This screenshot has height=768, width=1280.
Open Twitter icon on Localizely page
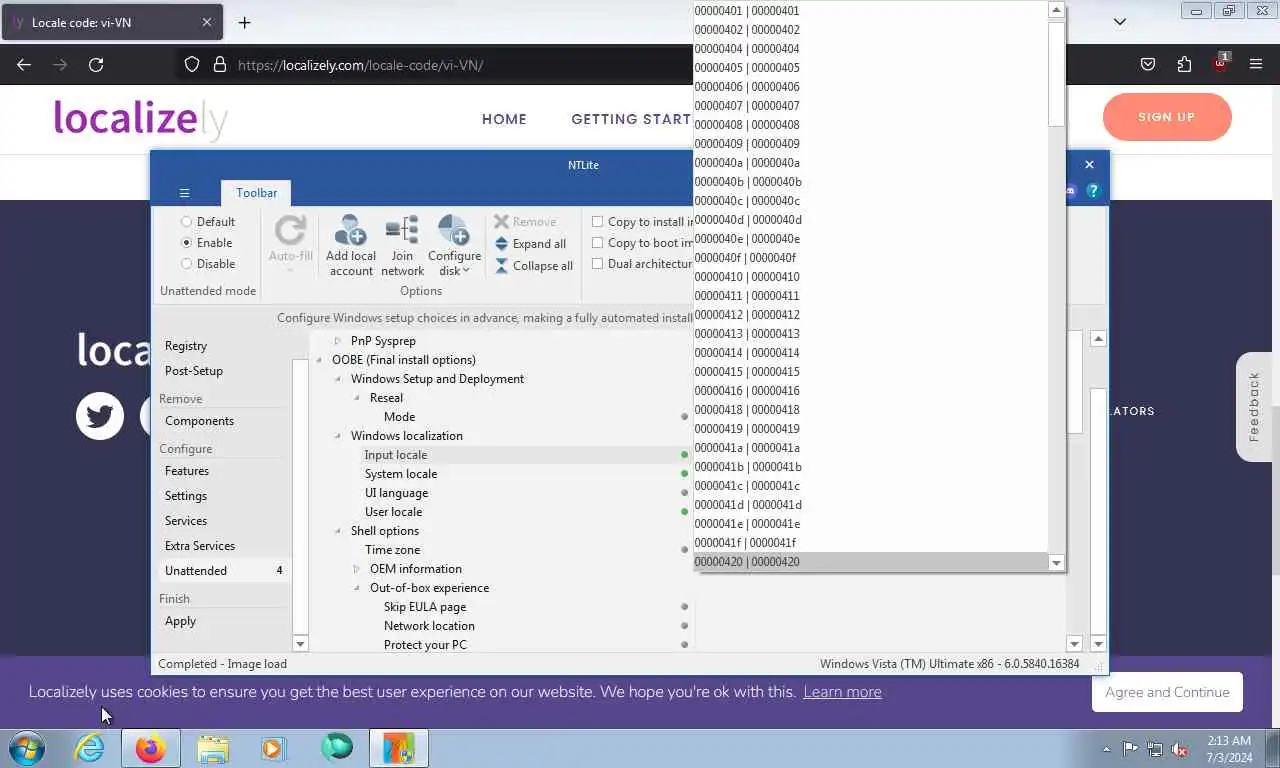point(100,415)
